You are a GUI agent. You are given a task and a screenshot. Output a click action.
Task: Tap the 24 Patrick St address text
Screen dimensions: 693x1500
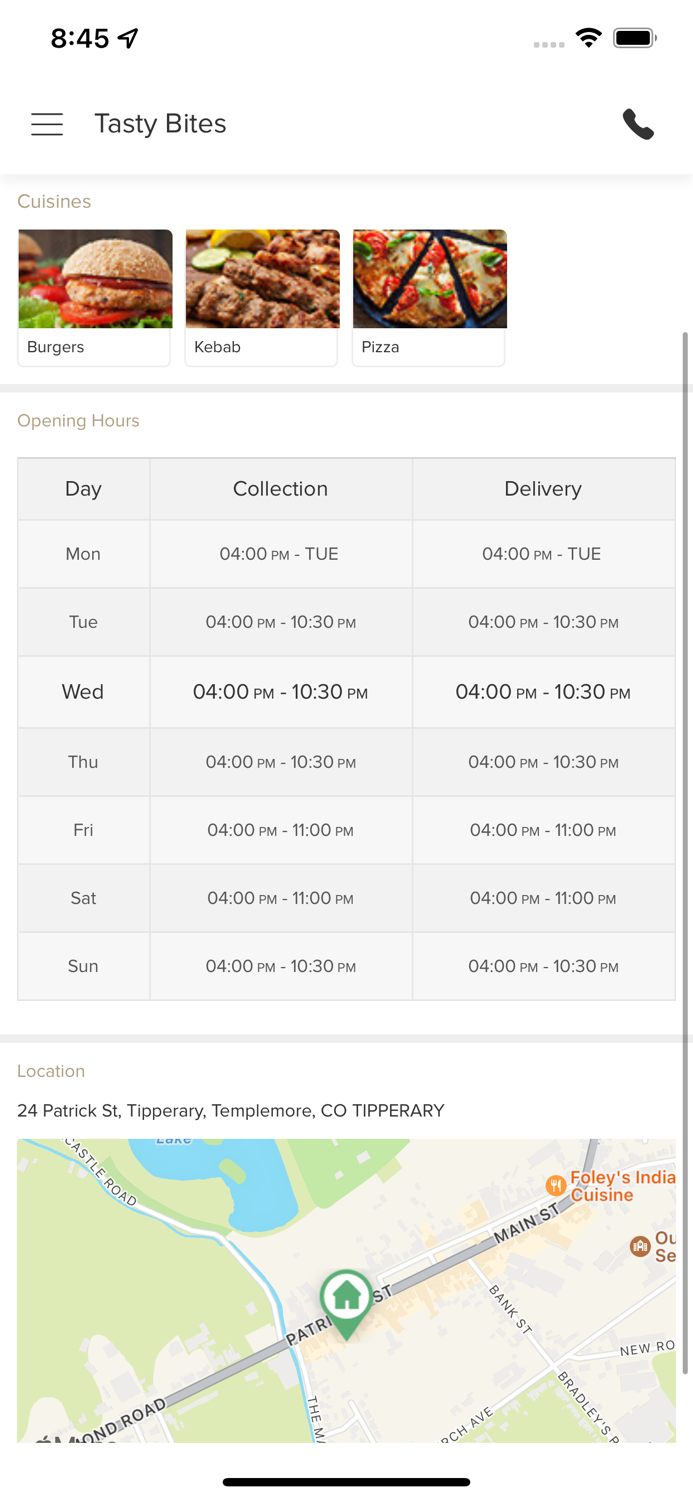[231, 1111]
